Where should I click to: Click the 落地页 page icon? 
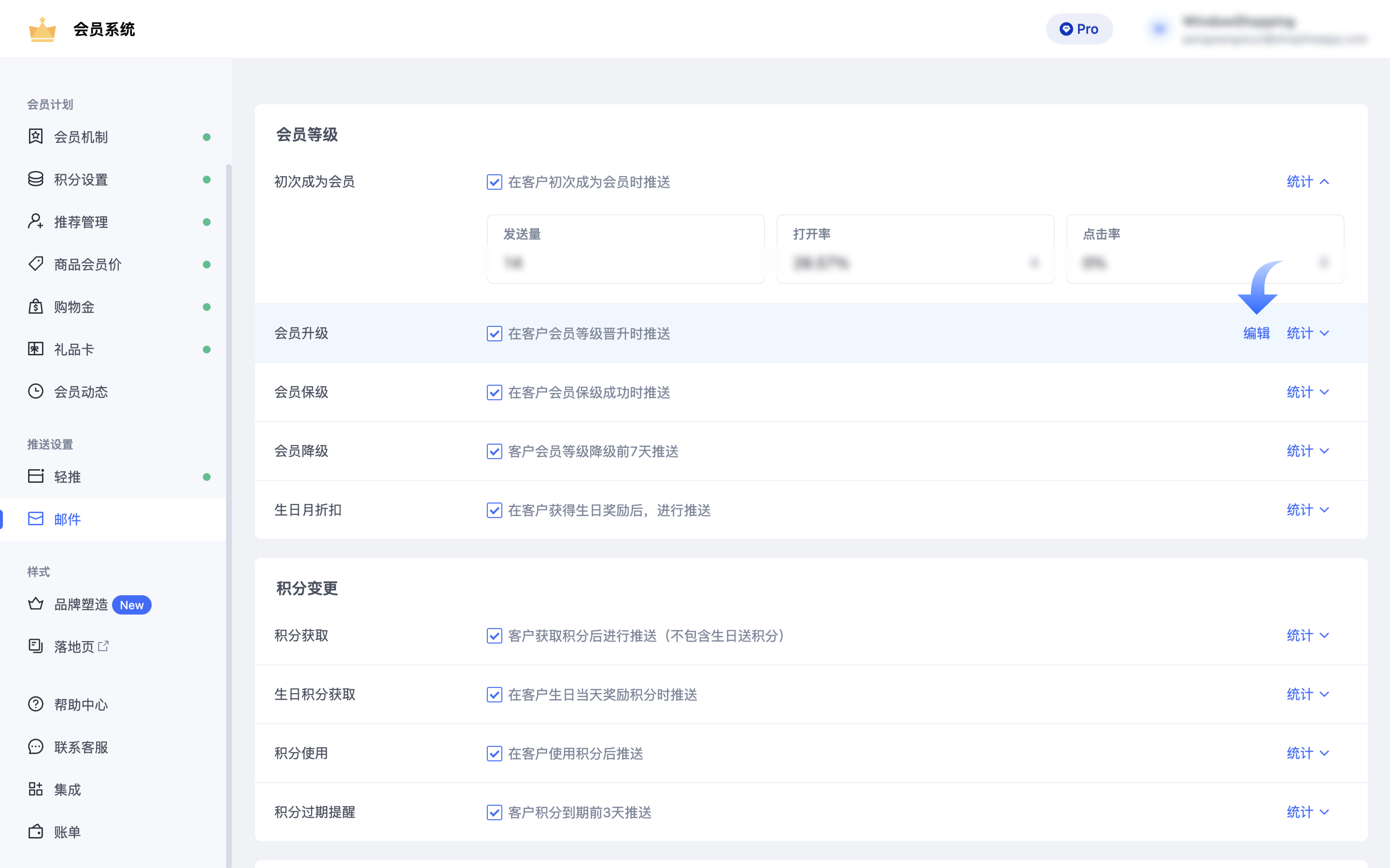click(35, 646)
